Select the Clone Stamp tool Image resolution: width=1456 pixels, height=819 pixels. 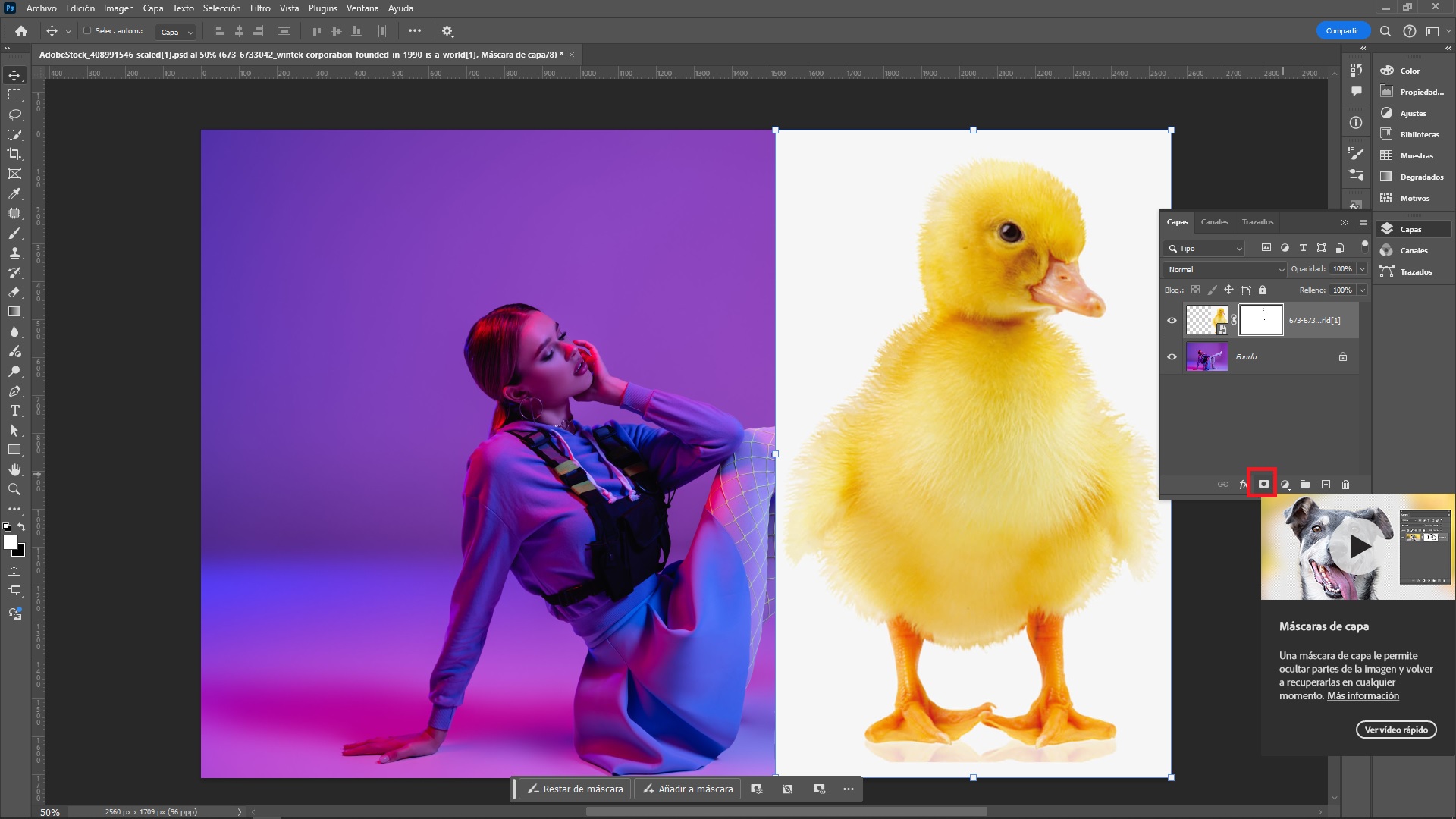coord(14,253)
